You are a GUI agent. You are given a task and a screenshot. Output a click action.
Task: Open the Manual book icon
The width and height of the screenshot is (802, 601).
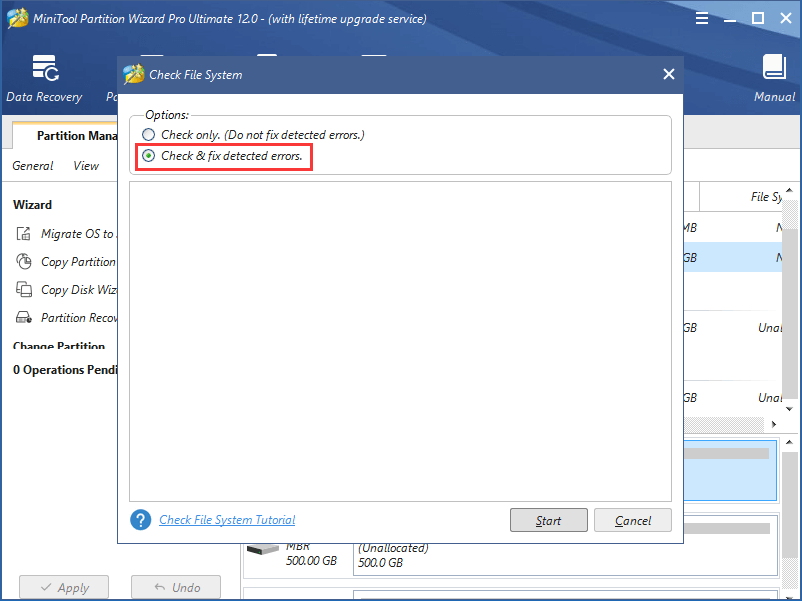[x=774, y=67]
